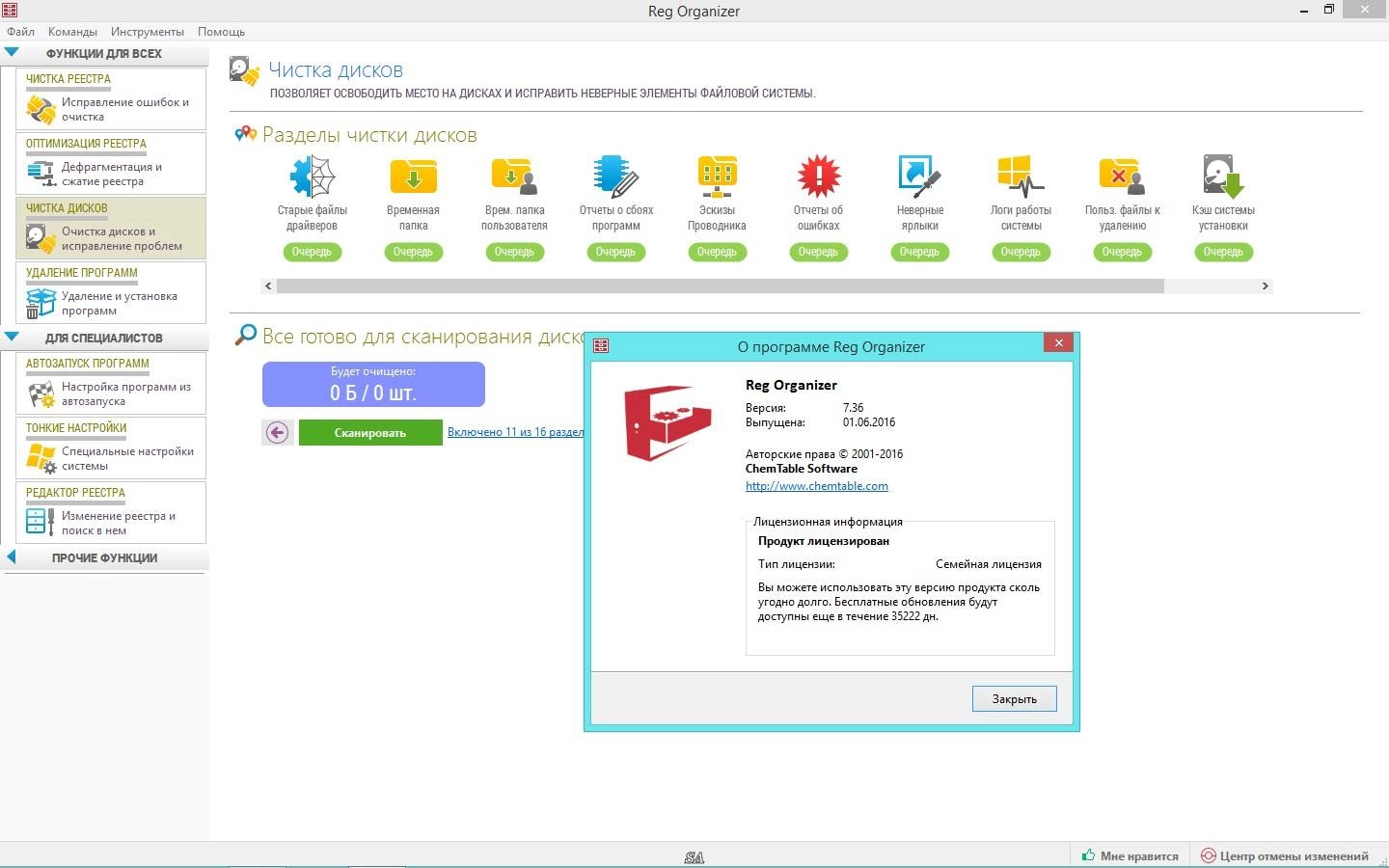Select the Отчеты об ошибках icon
The width and height of the screenshot is (1389, 868).
tap(818, 176)
